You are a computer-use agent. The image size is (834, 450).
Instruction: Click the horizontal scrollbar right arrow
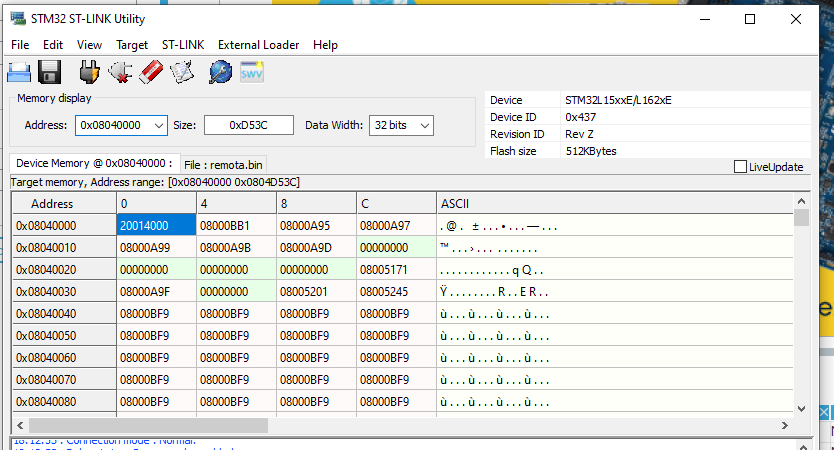coord(785,426)
